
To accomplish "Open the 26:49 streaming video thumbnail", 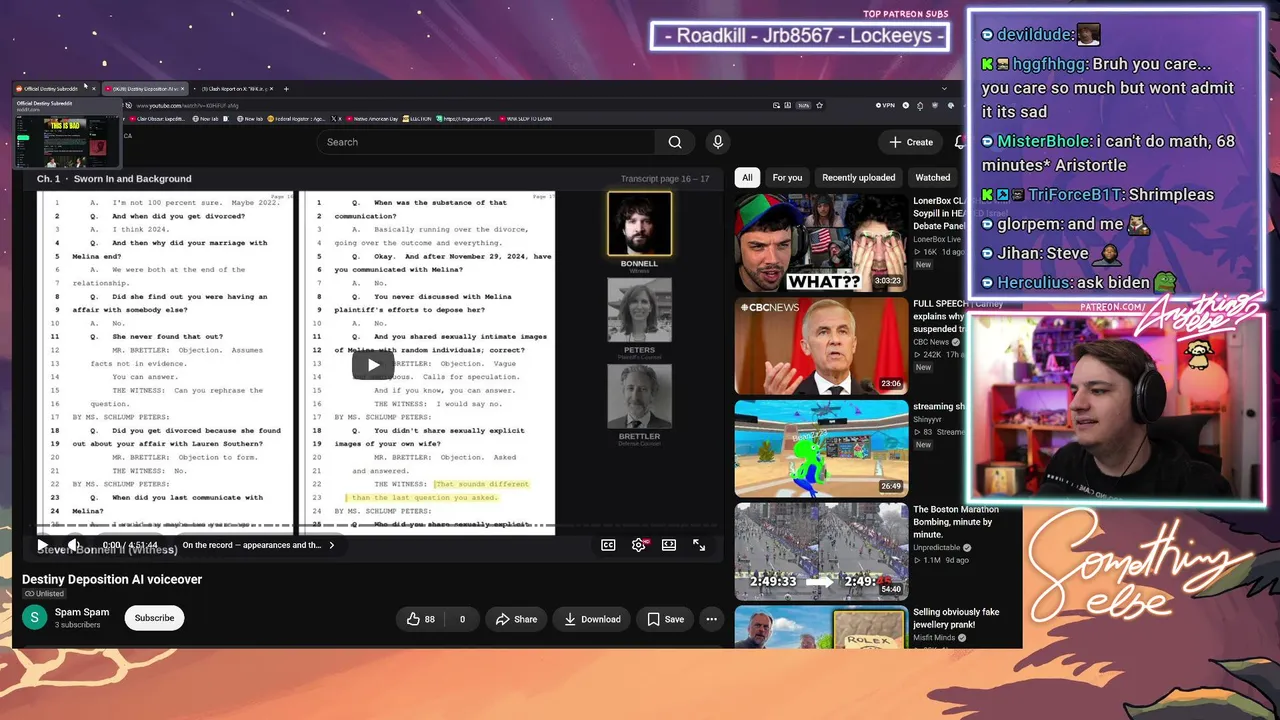I will [821, 449].
